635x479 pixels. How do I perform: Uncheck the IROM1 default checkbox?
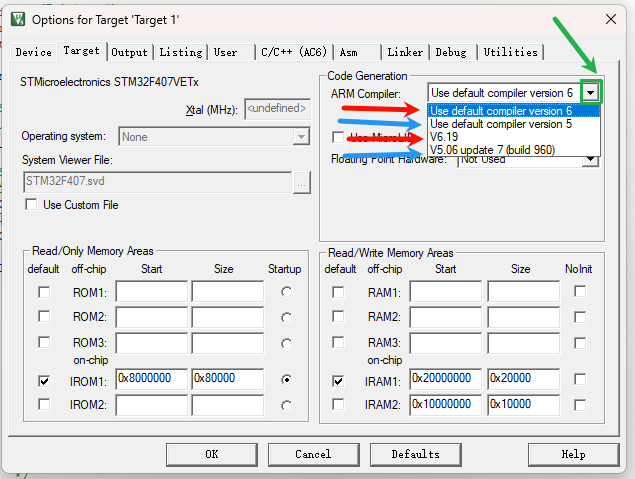(43, 381)
